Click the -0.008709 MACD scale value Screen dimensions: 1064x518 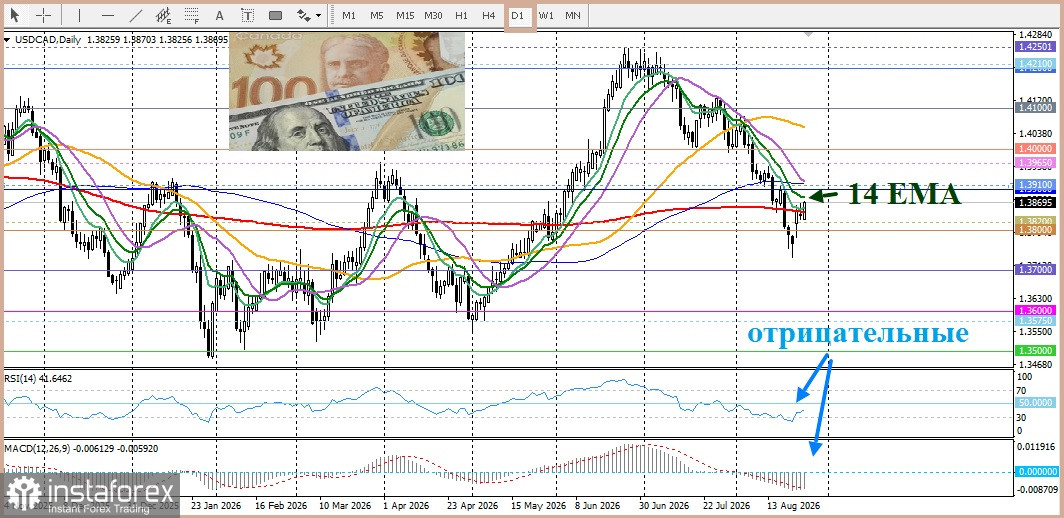(1038, 489)
